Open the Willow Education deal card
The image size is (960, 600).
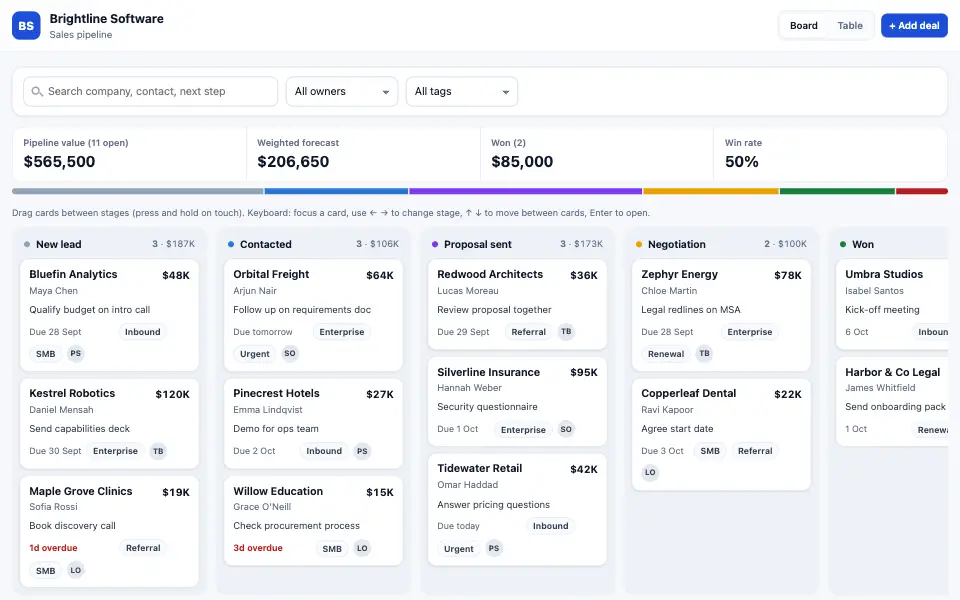pos(313,521)
